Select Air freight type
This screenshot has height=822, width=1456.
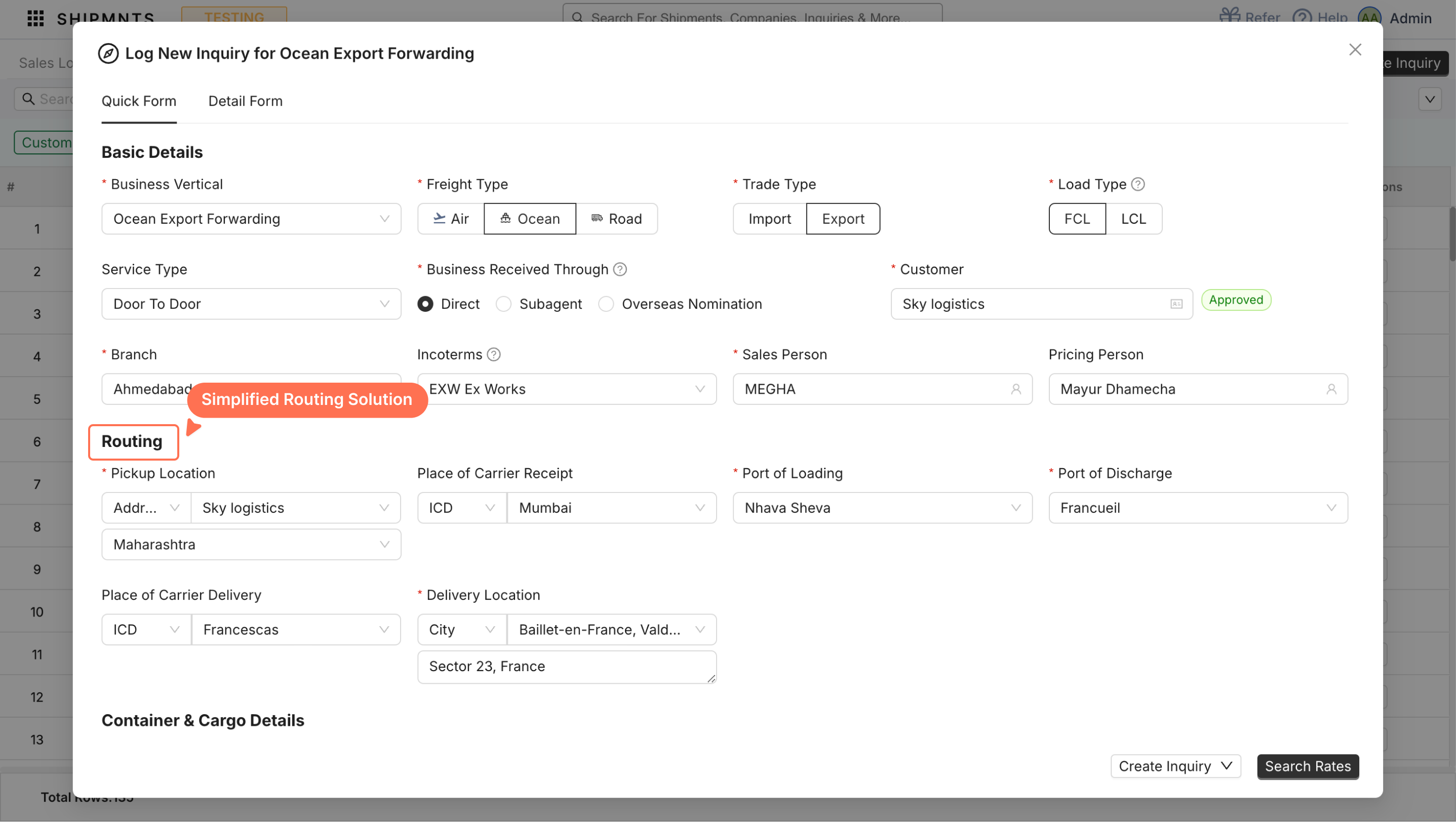tap(451, 219)
